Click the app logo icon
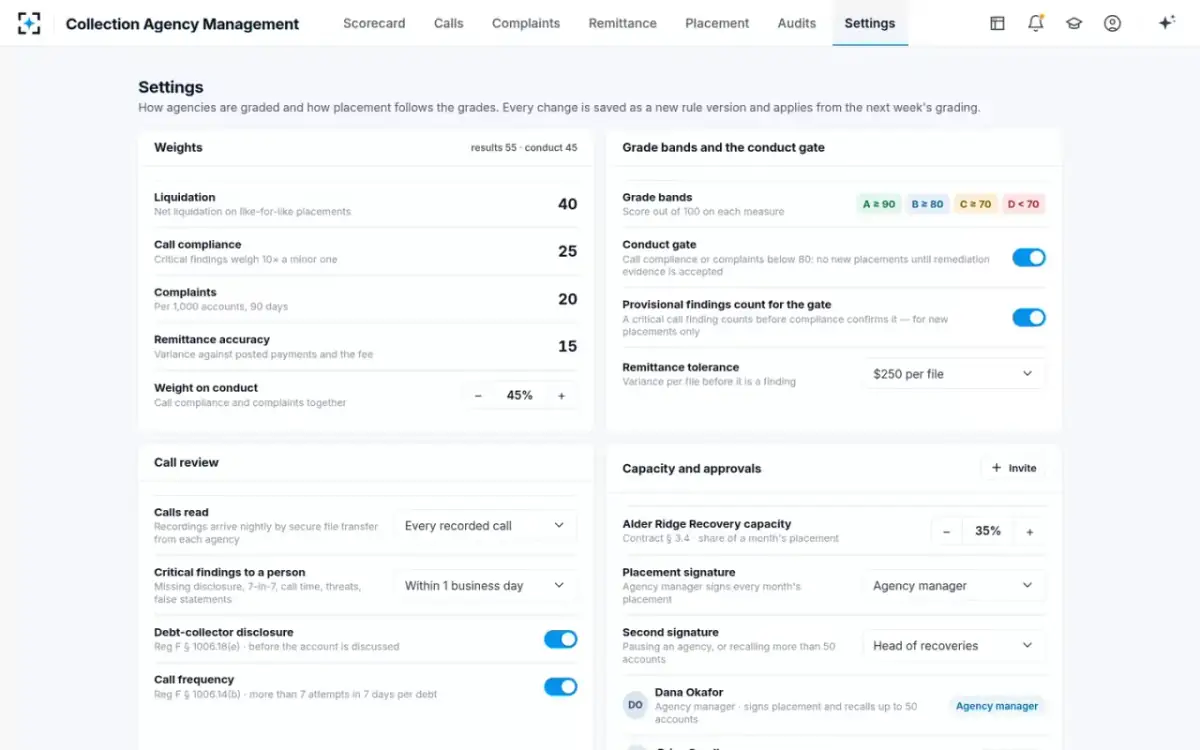Screen dimensions: 1200x750 coord(29,23)
